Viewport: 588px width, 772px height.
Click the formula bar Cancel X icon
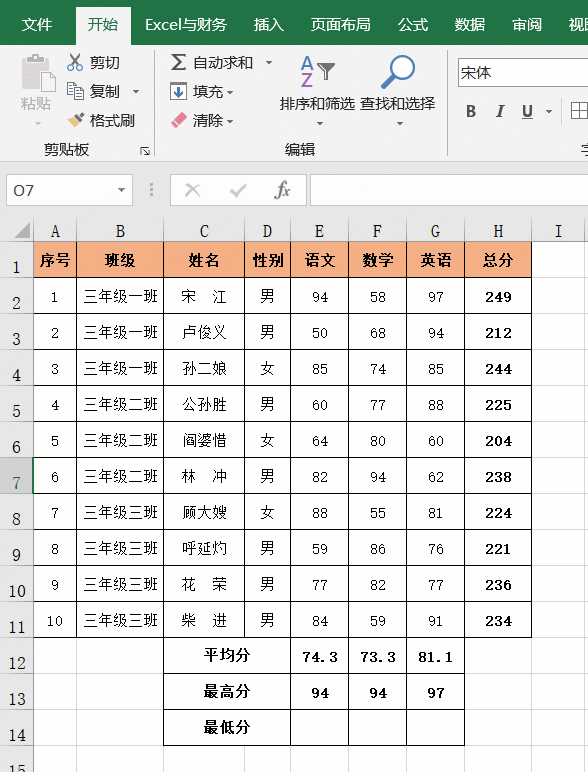(193, 190)
